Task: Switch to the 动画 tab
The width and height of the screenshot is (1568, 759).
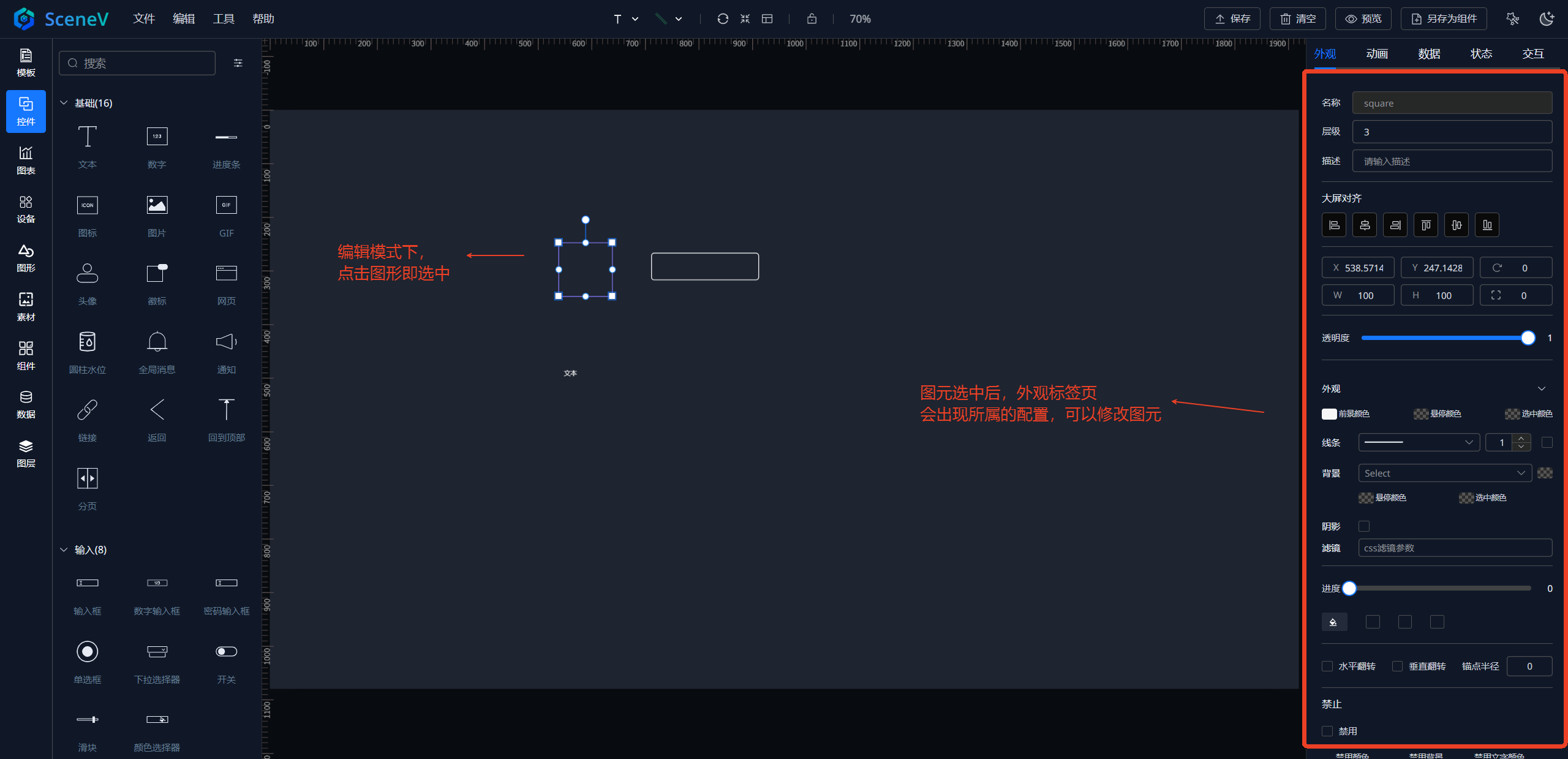Action: pos(1376,54)
